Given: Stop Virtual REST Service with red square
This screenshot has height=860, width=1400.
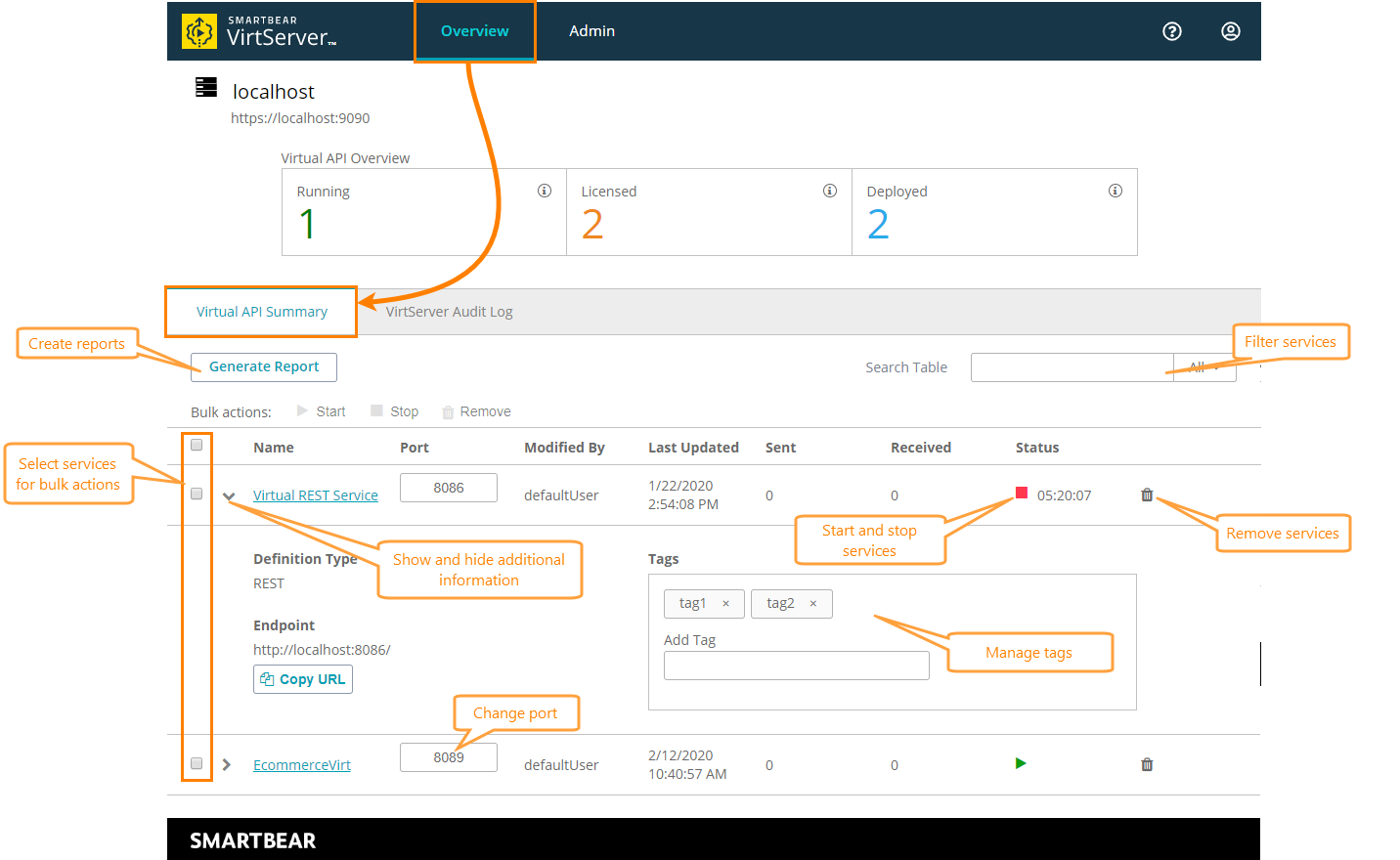Looking at the screenshot, I should click(x=1022, y=493).
